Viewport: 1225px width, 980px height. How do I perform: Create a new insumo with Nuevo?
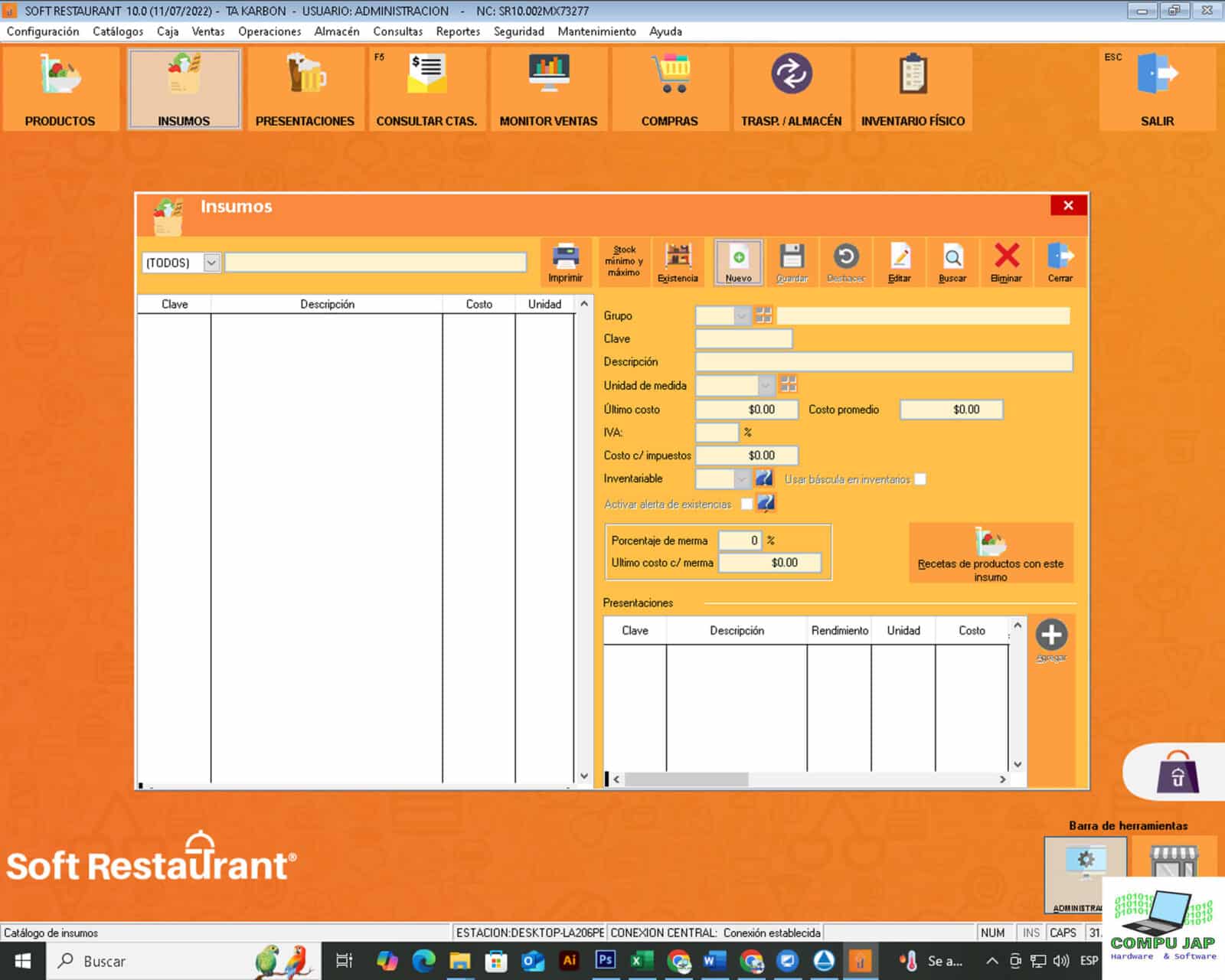tap(739, 263)
